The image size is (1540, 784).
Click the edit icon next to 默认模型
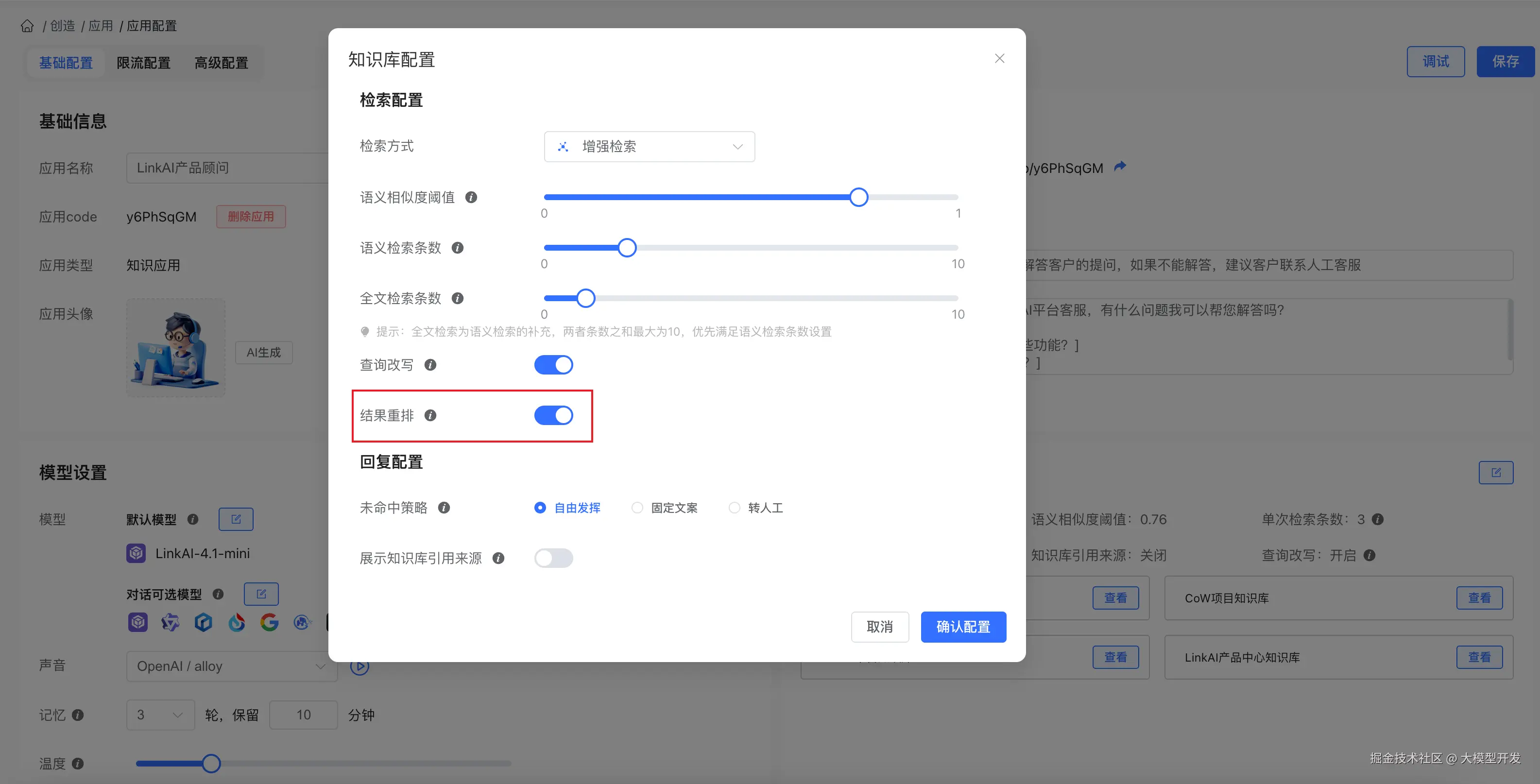tap(236, 519)
